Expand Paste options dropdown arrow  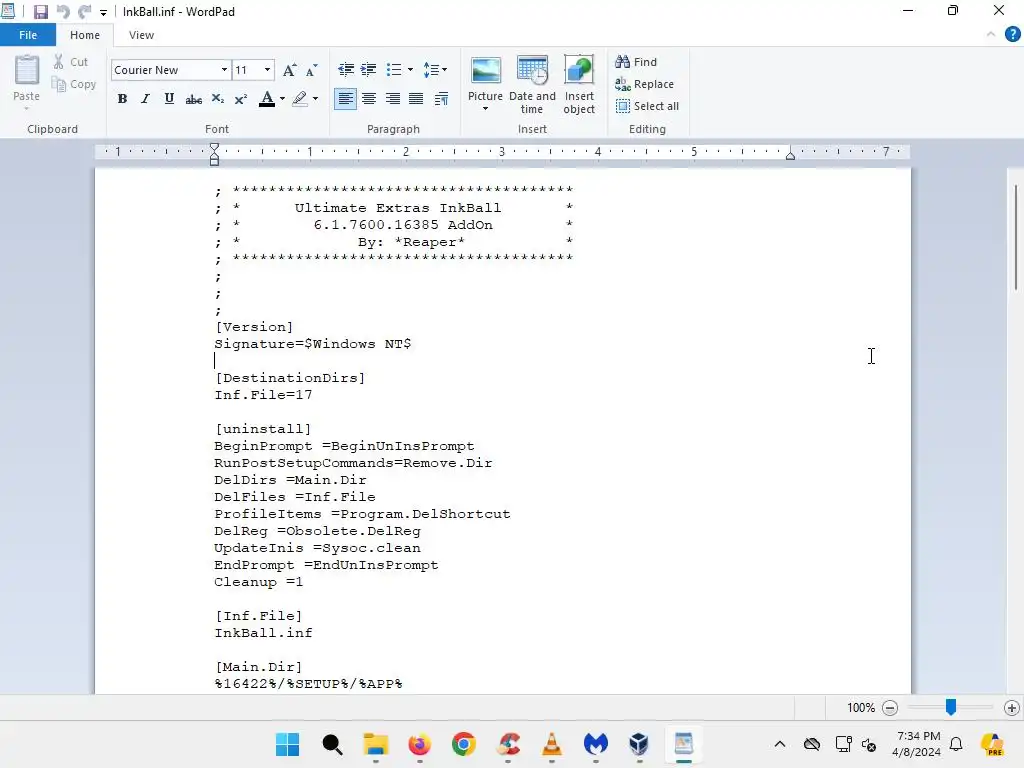point(27,108)
